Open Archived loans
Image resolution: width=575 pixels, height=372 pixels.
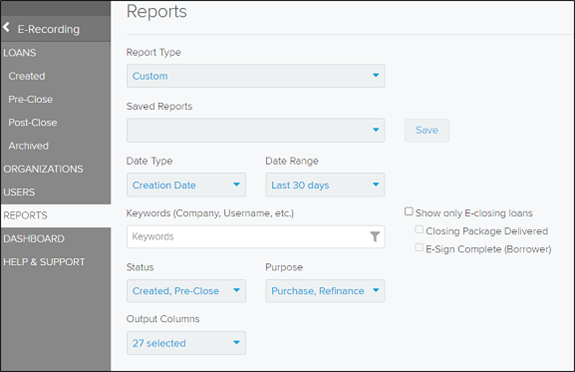point(29,146)
